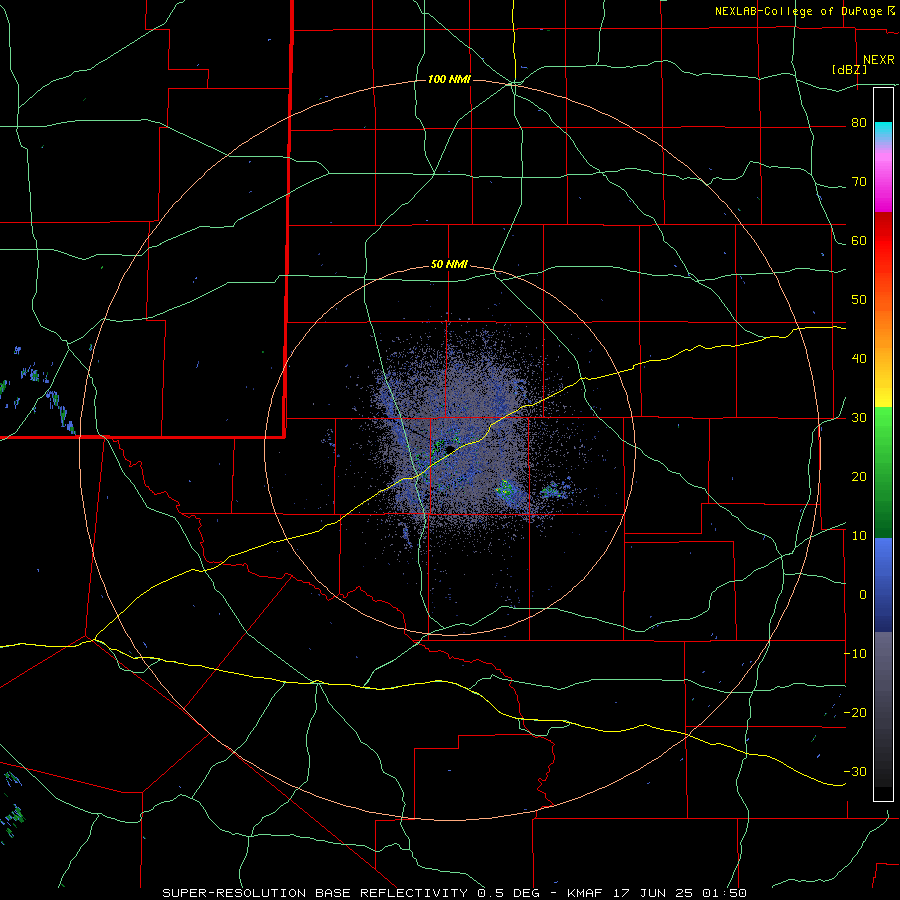900x900 pixels.
Task: Click the 80 value on dBZ scale
Action: point(859,123)
